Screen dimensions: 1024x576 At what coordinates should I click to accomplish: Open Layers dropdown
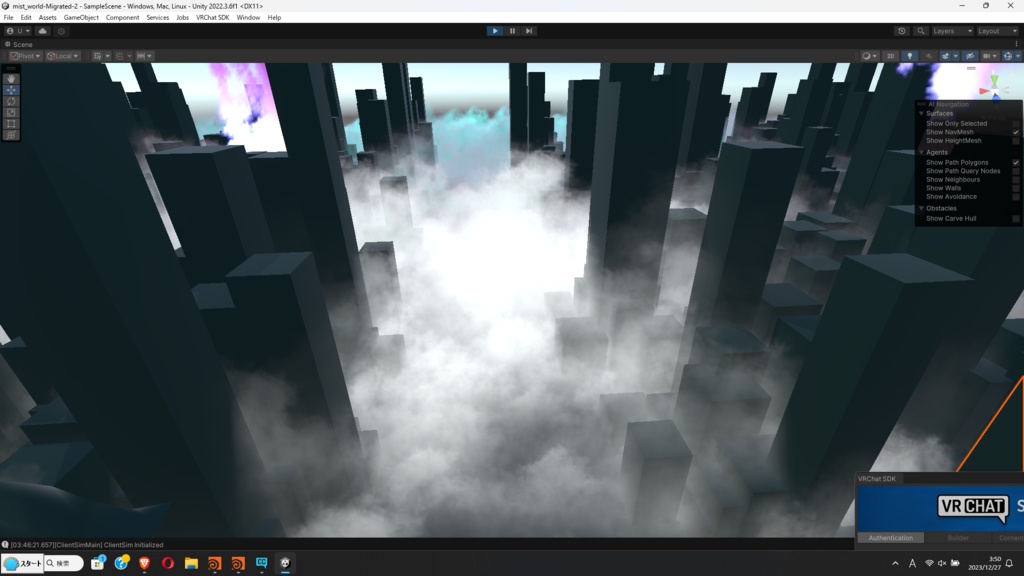pyautogui.click(x=952, y=31)
